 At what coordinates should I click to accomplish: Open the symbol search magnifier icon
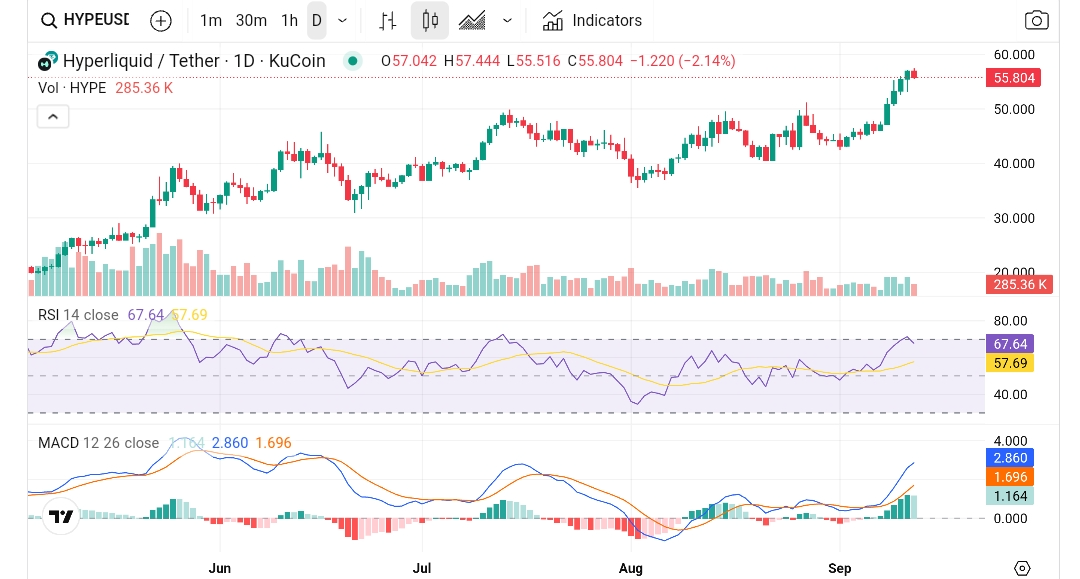[x=48, y=20]
